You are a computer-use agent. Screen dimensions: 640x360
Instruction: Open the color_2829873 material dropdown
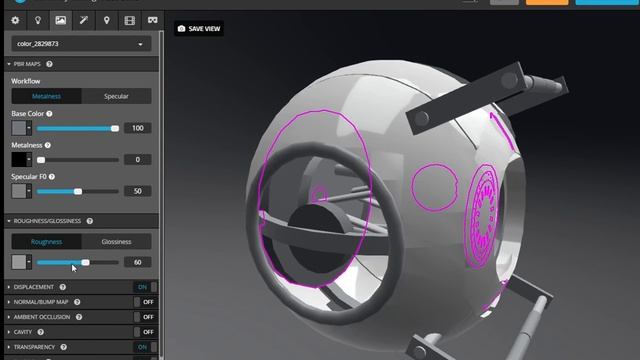(81, 44)
